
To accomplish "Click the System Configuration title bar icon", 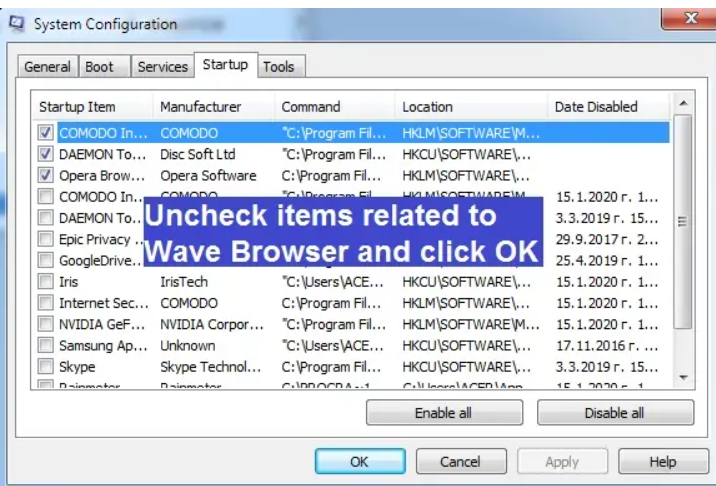I will pyautogui.click(x=16, y=23).
